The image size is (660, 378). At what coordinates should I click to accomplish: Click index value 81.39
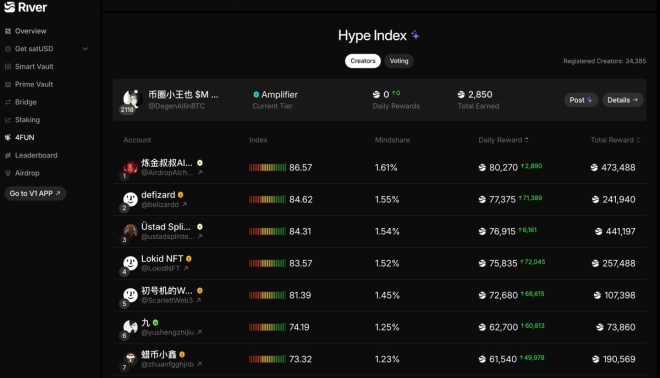point(300,295)
